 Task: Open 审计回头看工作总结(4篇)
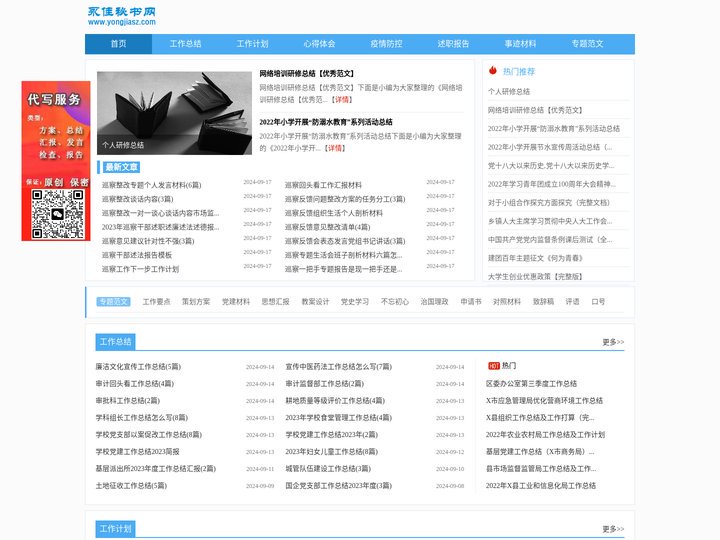135,383
